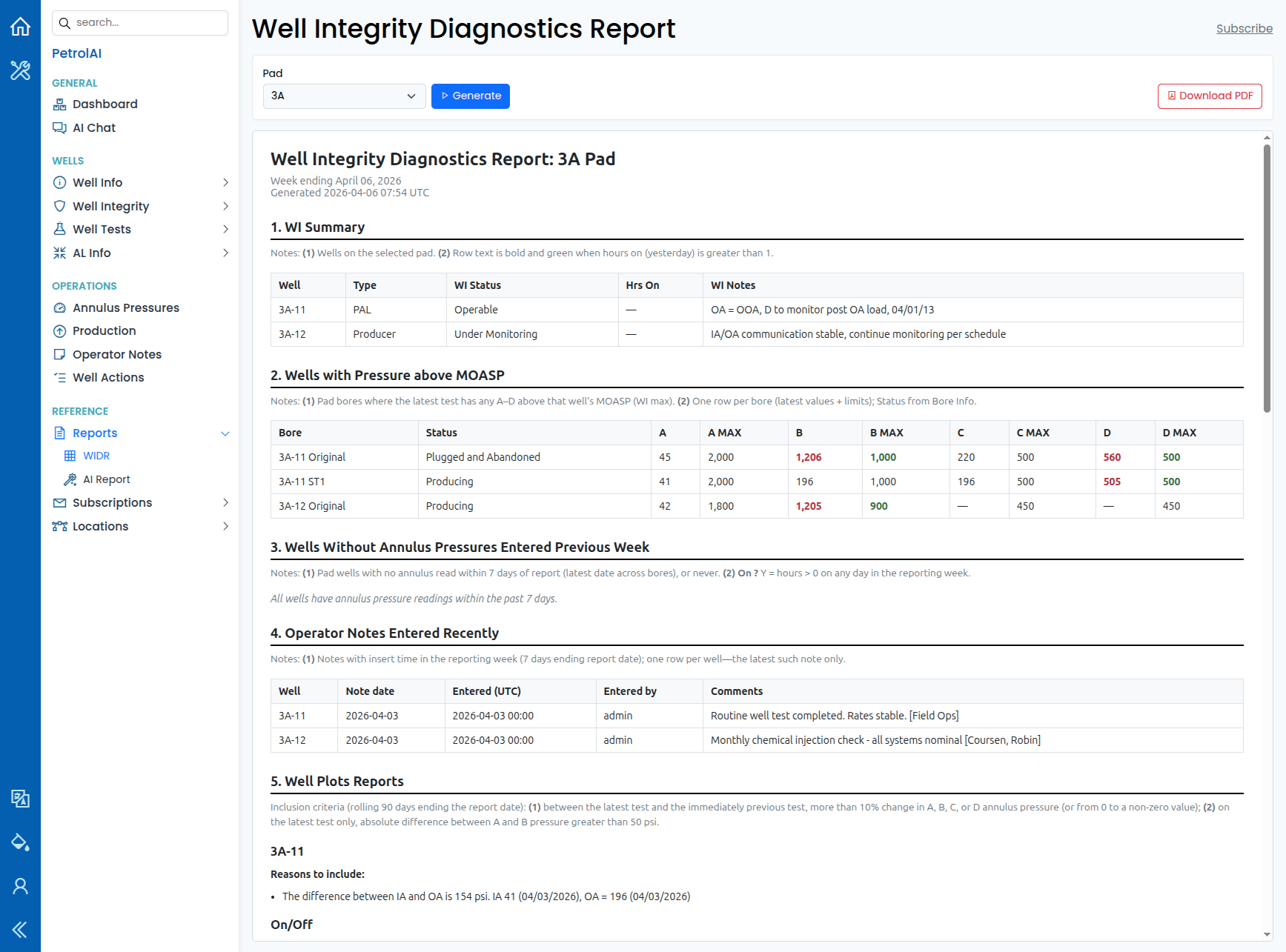Click the red 1,205 B value

click(x=809, y=507)
